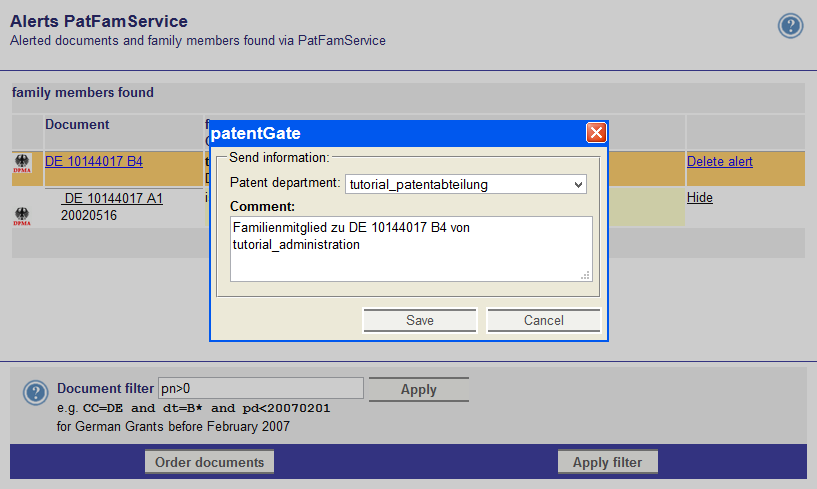This screenshot has height=489, width=817.
Task: Click Hide link for family member
Action: tap(700, 198)
